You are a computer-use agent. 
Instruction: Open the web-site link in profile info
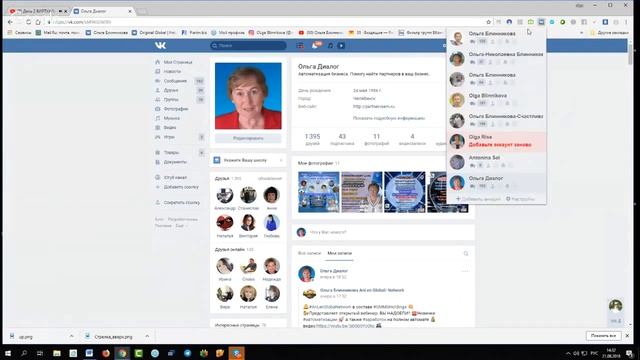coord(373,107)
